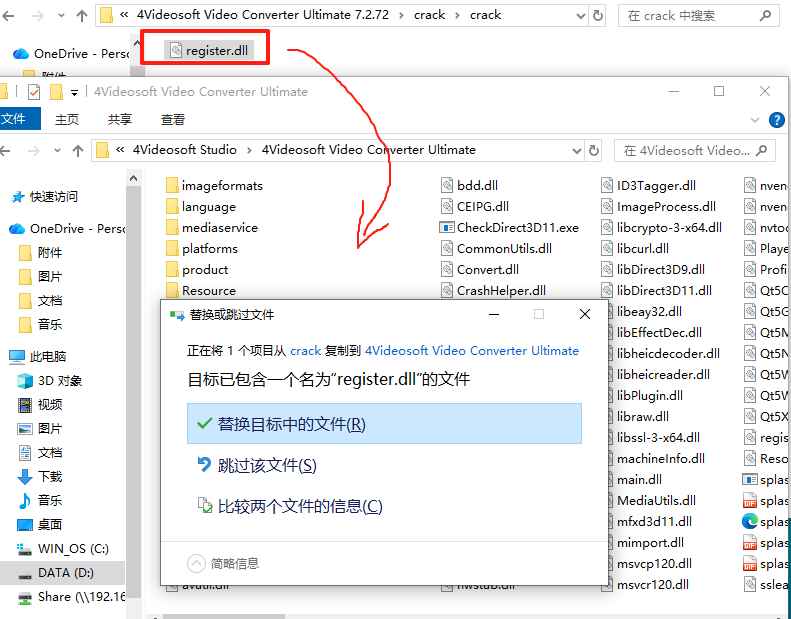Open crack window address history dropdown
The height and width of the screenshot is (619, 791).
tap(581, 16)
